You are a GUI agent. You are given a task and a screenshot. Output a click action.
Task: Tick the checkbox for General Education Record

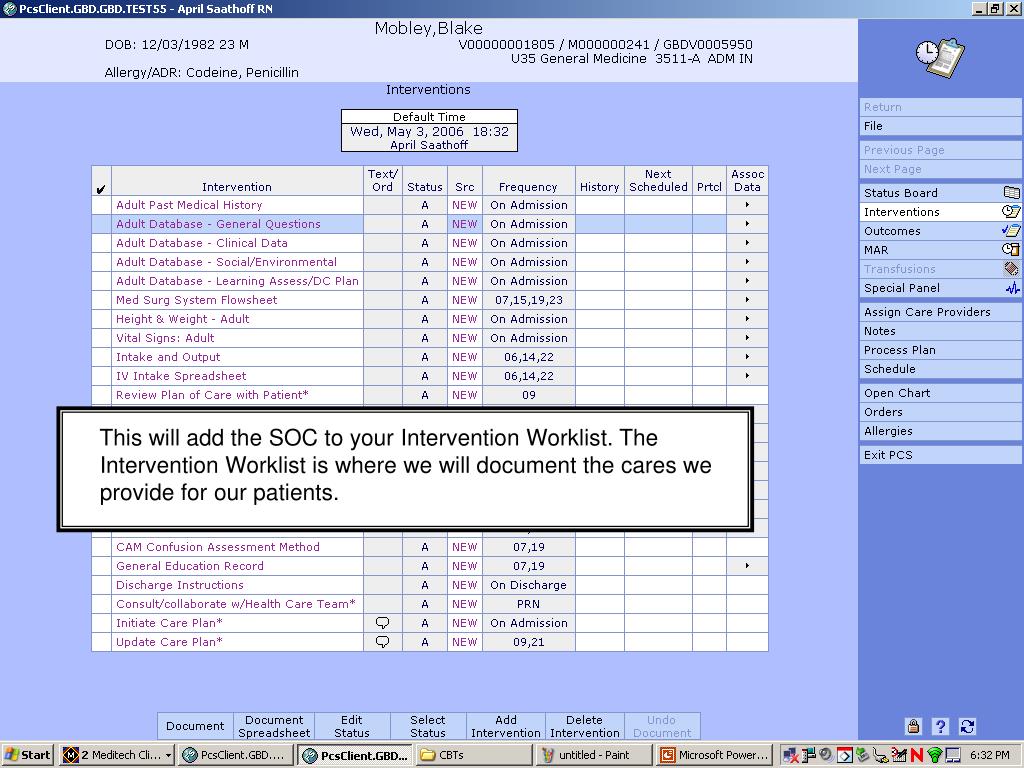coord(101,566)
